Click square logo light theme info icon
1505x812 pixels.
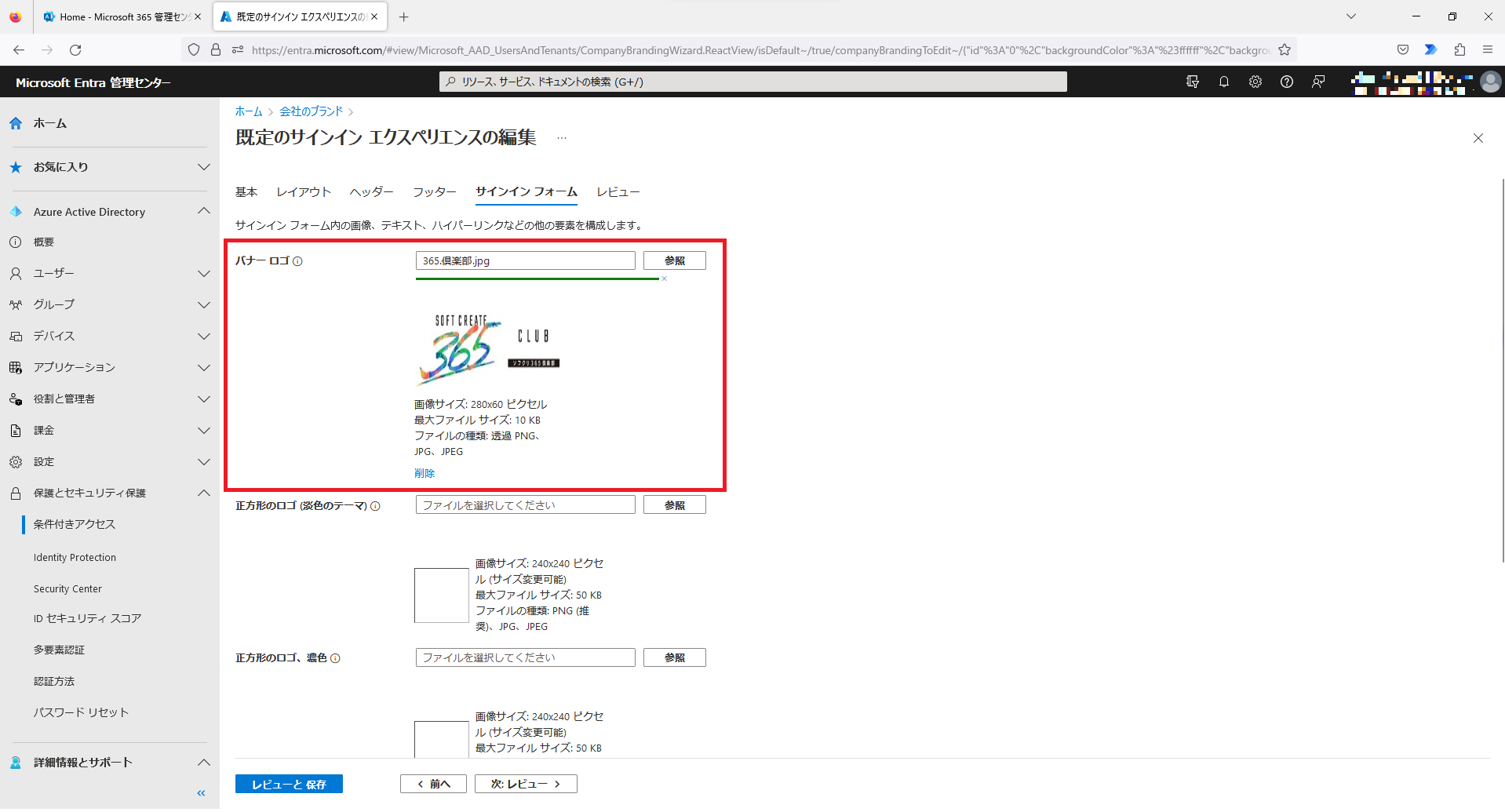click(375, 506)
